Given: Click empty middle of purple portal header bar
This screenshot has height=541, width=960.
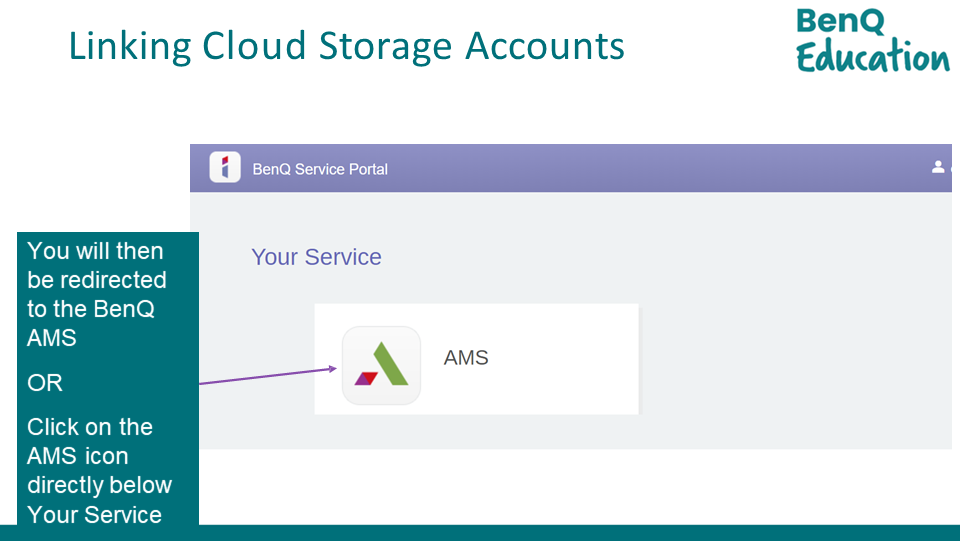Looking at the screenshot, I should (x=650, y=168).
